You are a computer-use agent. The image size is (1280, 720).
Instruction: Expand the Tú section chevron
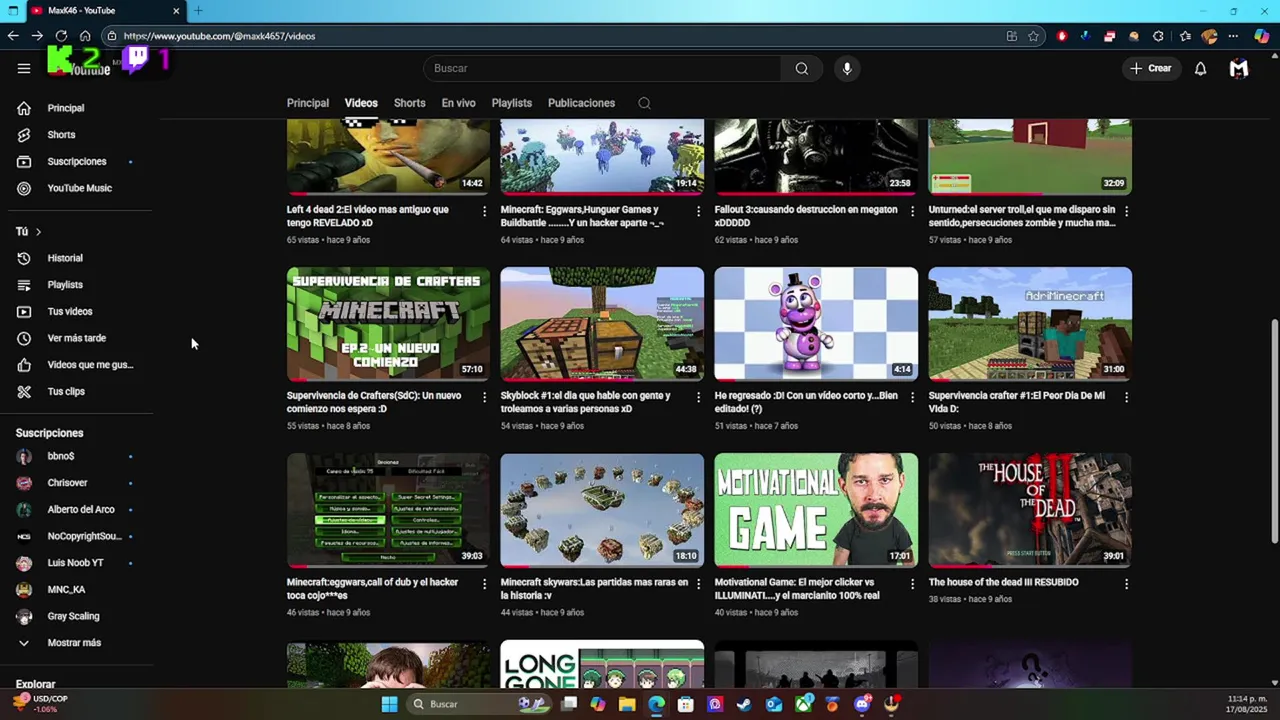pos(38,232)
